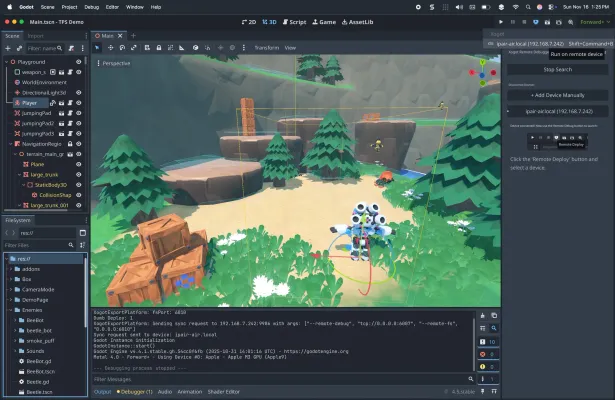Click the Instantiate Child Scene link icon
The image size is (615, 400).
pyautogui.click(x=19, y=47)
